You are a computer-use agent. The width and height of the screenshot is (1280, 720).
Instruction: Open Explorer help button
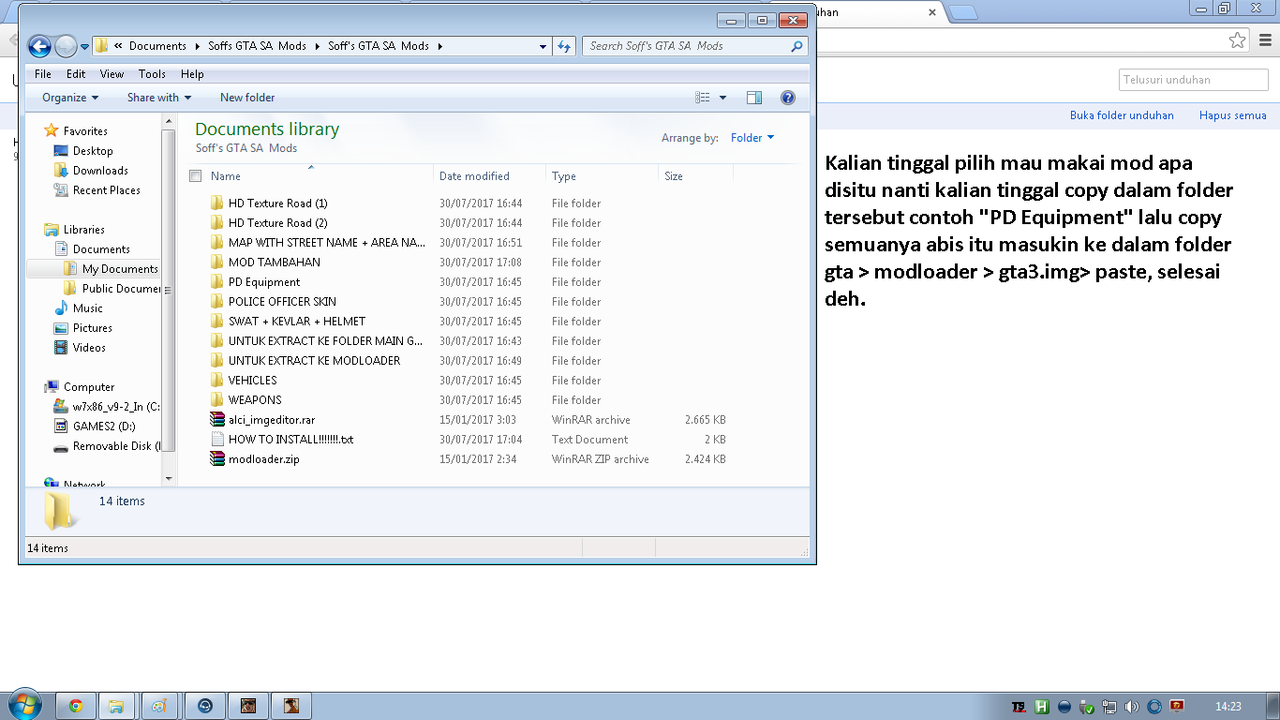point(788,98)
